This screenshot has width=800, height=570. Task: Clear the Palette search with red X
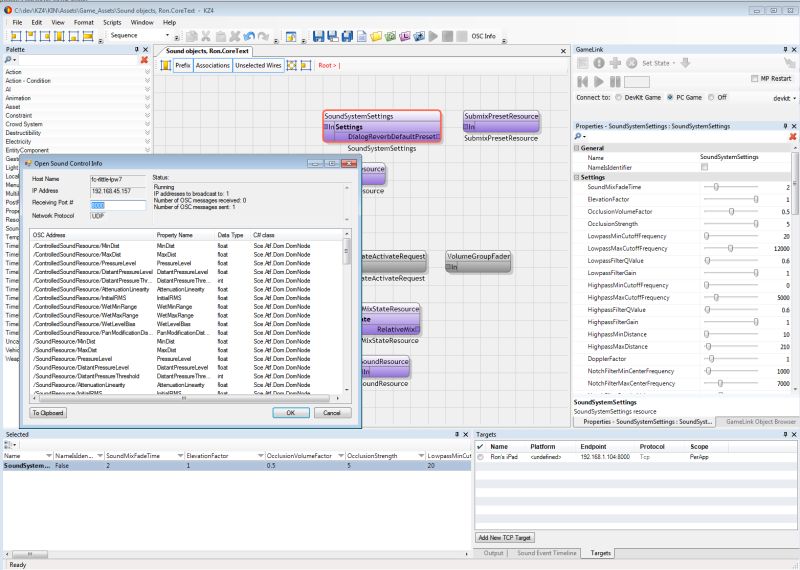pos(144,60)
